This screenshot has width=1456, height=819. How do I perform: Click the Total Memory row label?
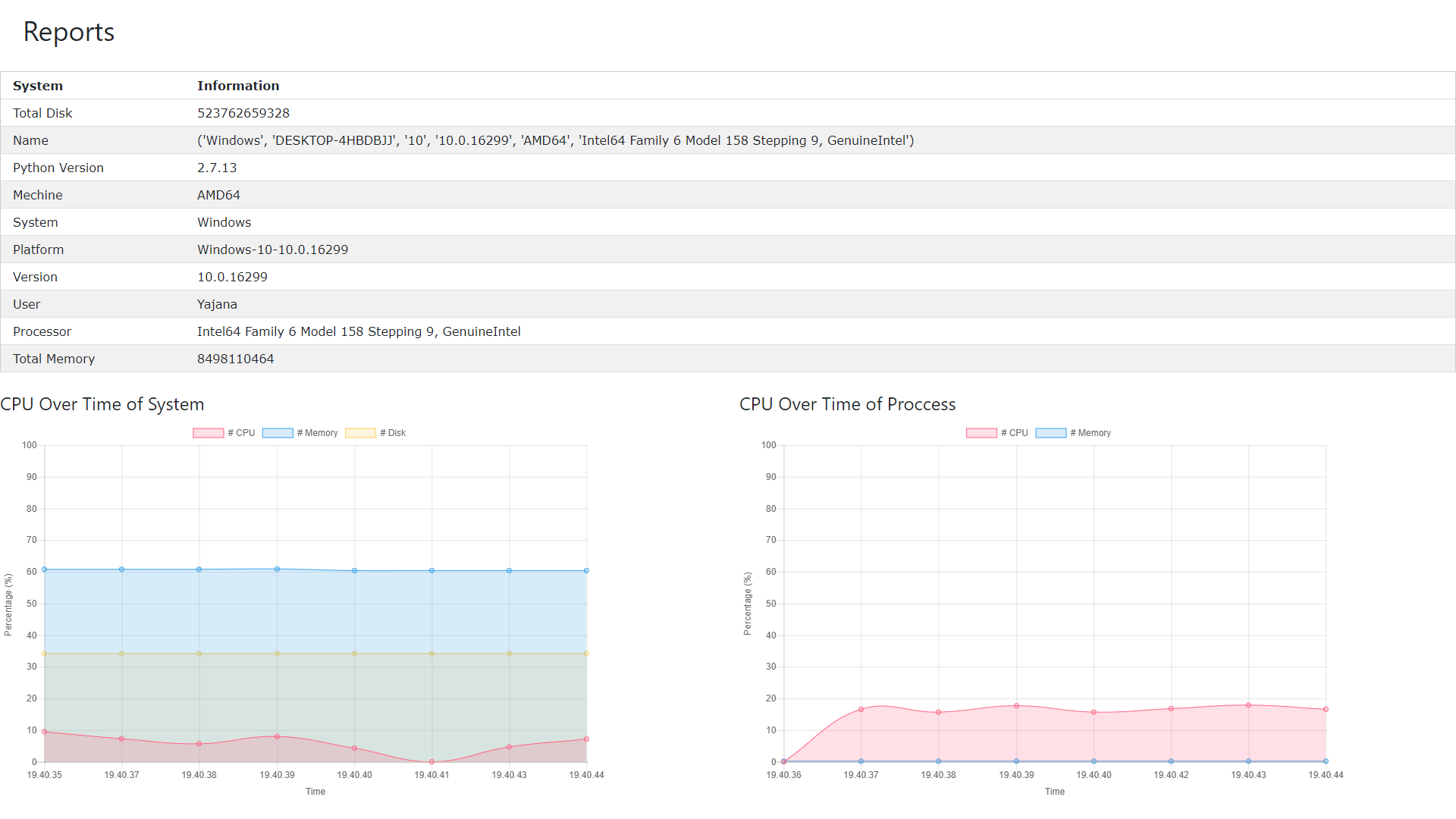[54, 359]
